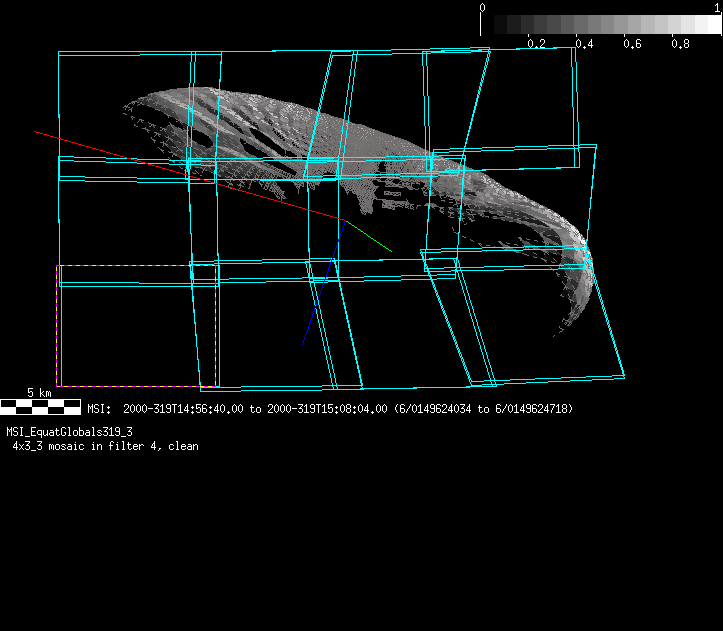
Task: Click the checkered 5 km scale bar
Action: click(40, 406)
